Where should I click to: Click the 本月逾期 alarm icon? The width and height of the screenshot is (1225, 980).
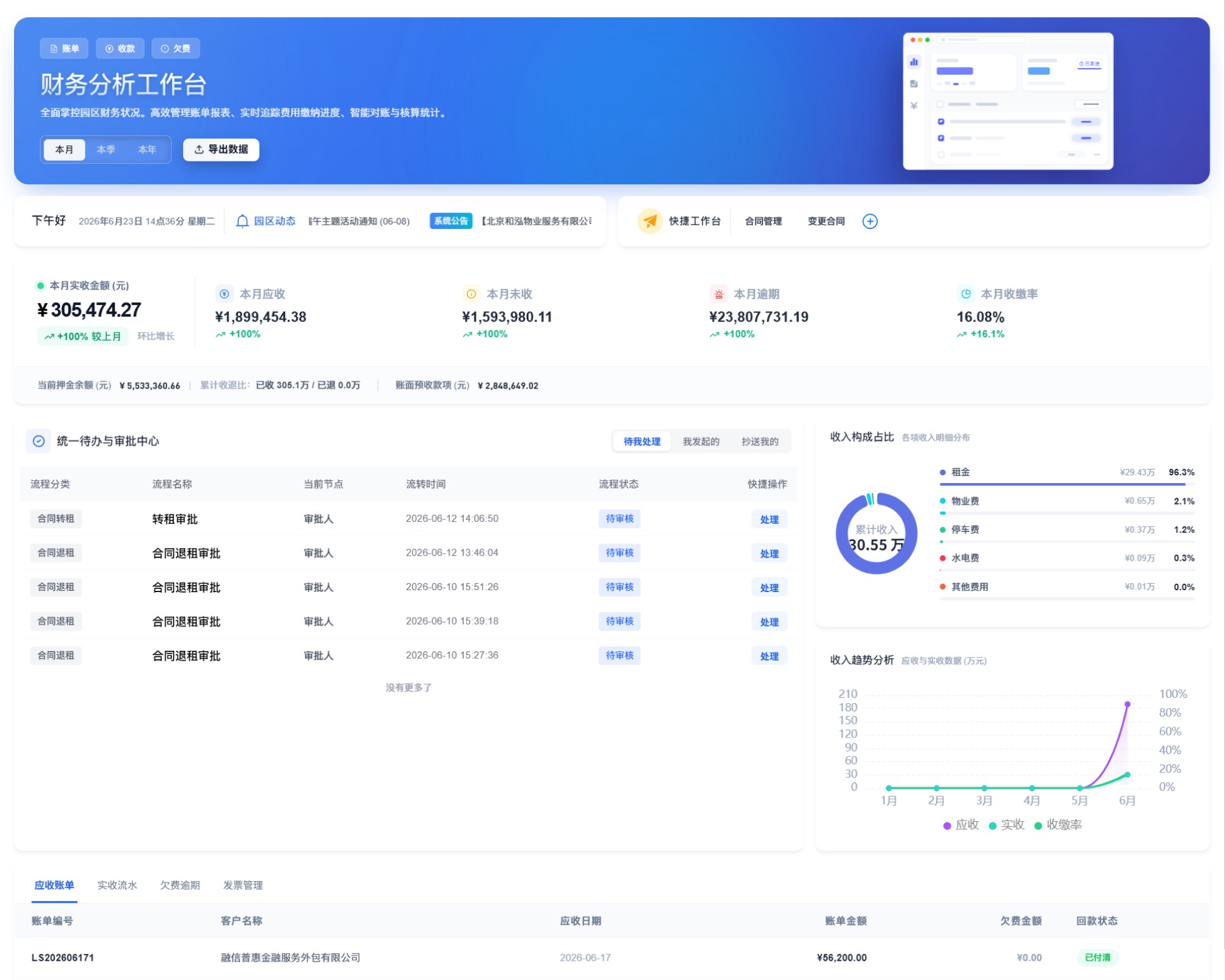coord(718,294)
